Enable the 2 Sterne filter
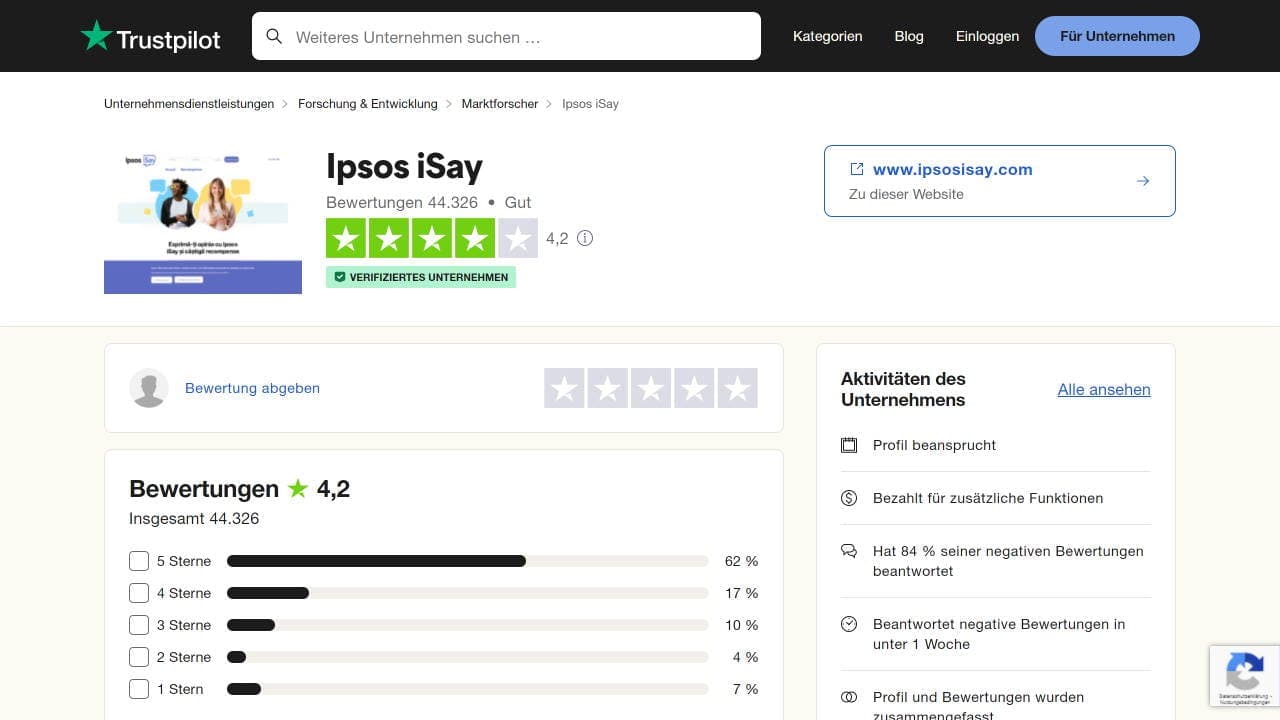The width and height of the screenshot is (1280, 720). (x=139, y=657)
